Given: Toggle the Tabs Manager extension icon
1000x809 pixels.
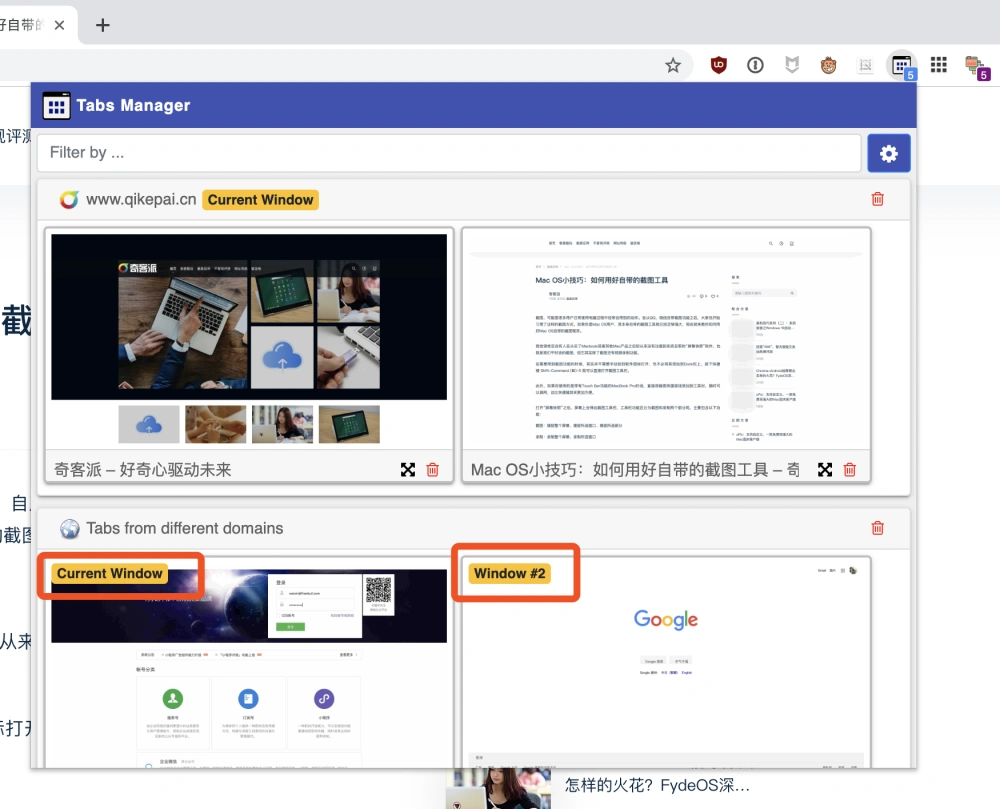Looking at the screenshot, I should click(x=902, y=65).
